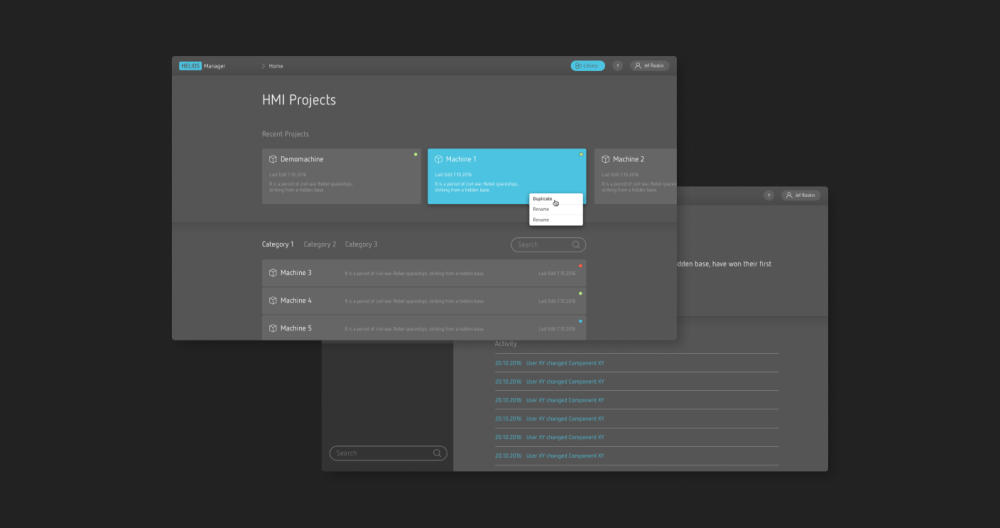Click help question mark in the rear window

pos(768,195)
